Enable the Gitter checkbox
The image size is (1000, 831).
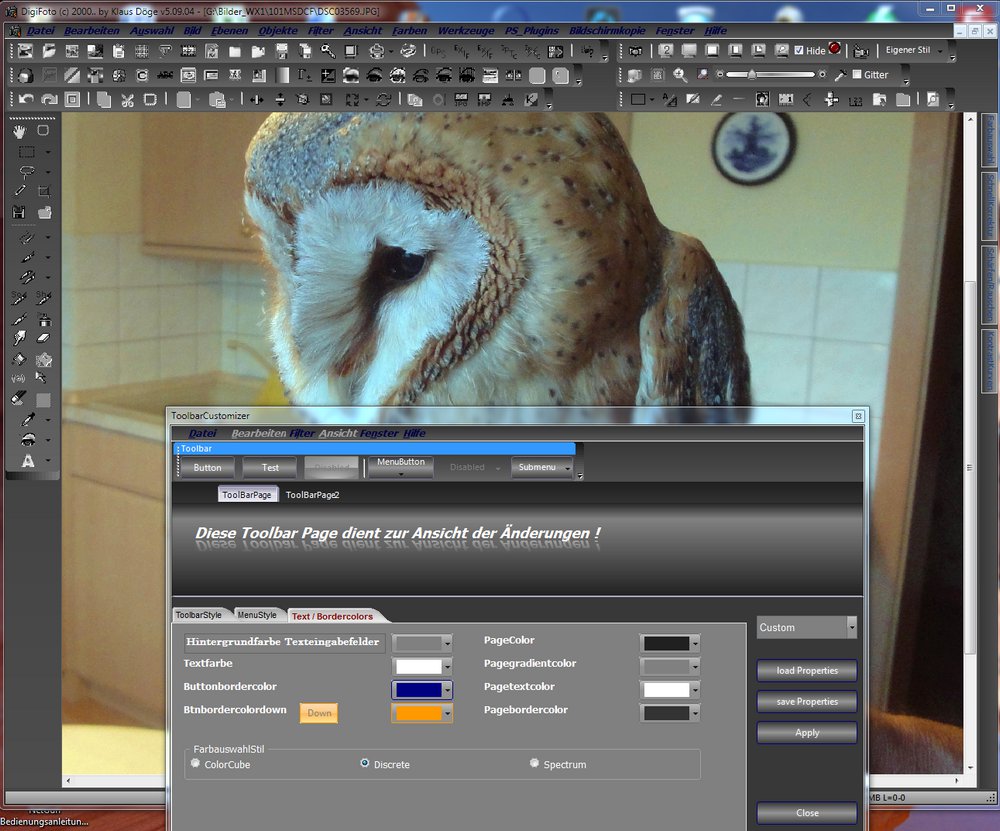click(856, 75)
